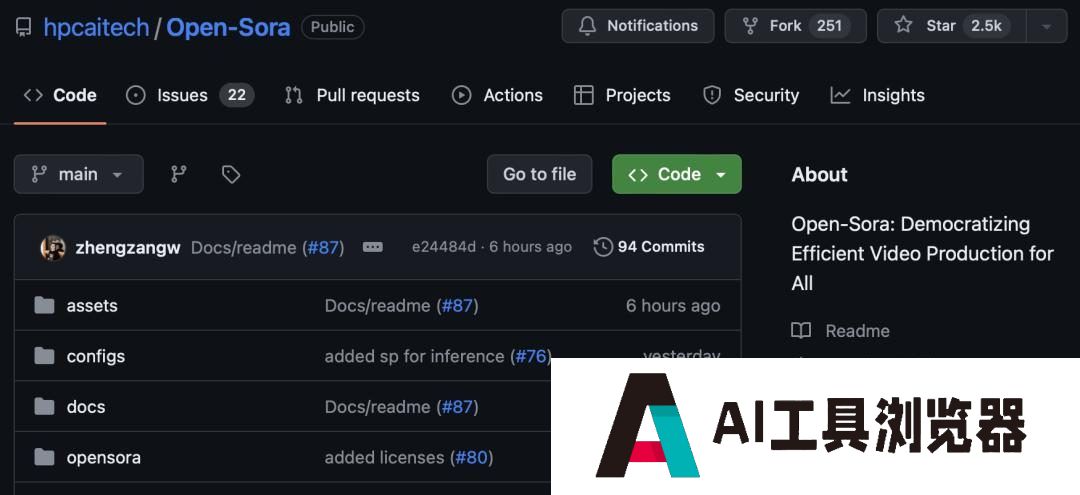1080x495 pixels.
Task: Open the zhengzangw author link
Action: click(128, 247)
